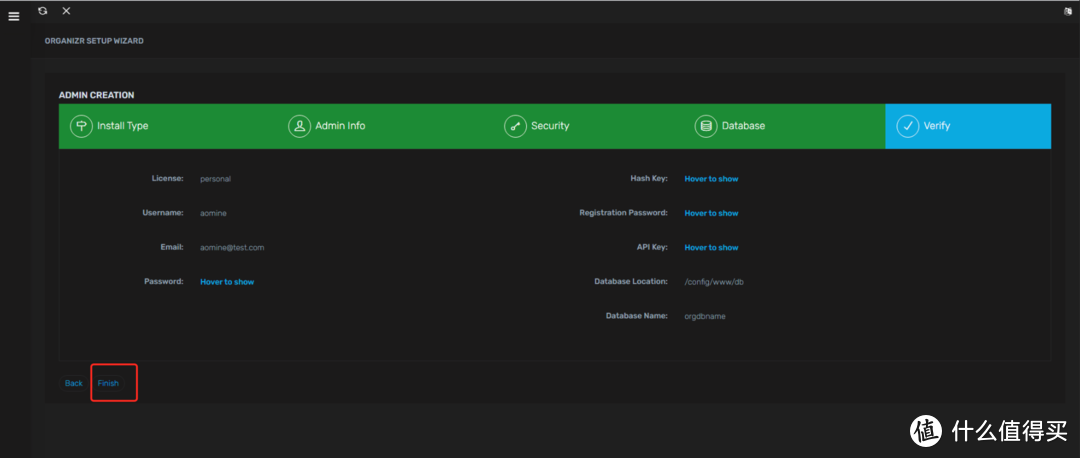The image size is (1080, 458).
Task: Click the Install Type signpost icon
Action: (x=80, y=126)
